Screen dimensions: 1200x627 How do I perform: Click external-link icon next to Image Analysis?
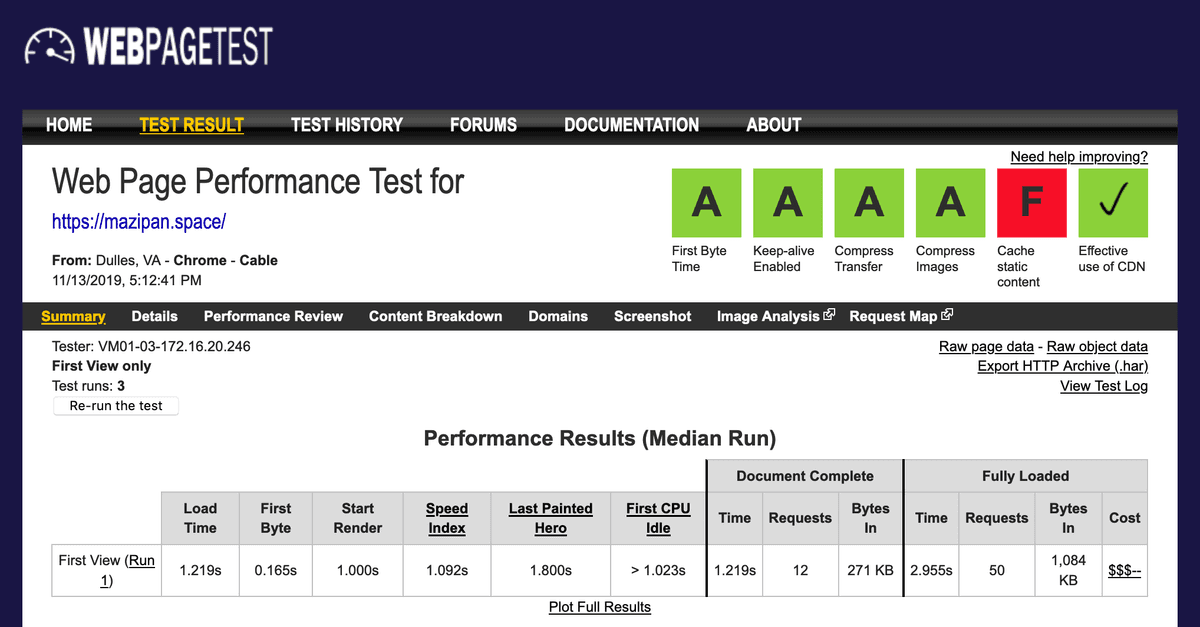click(x=829, y=315)
